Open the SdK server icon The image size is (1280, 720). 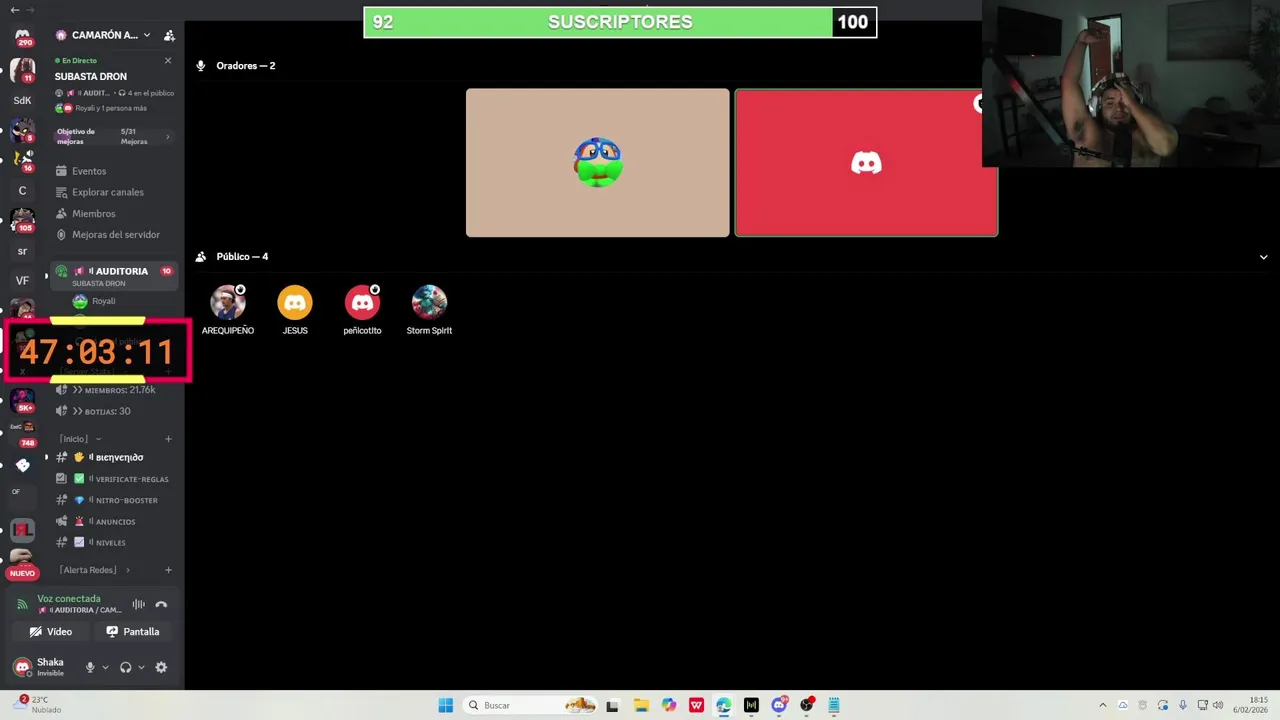click(x=22, y=100)
